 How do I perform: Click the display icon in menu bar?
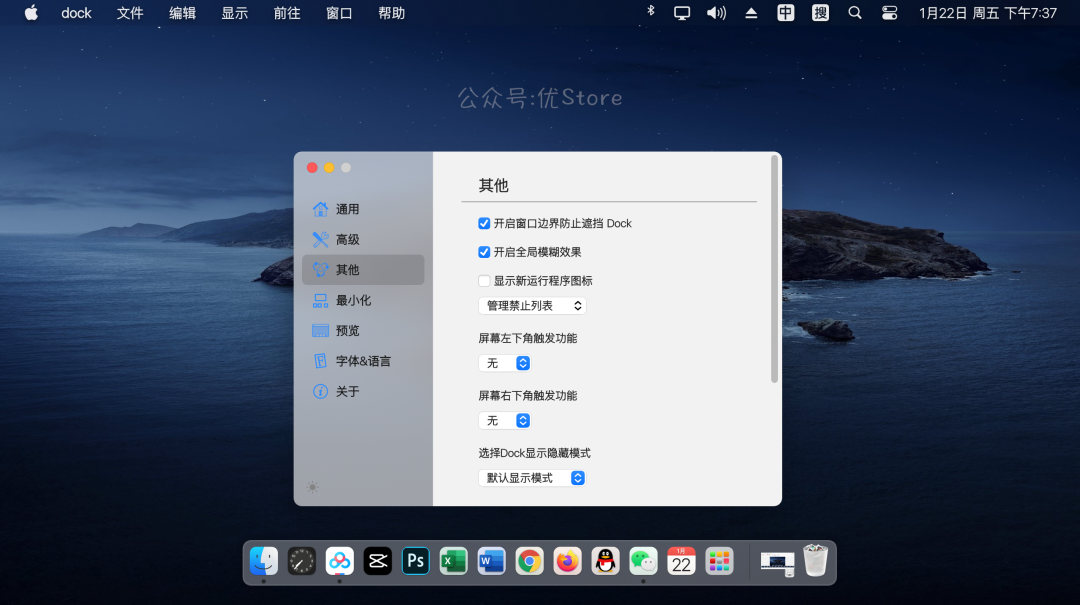[682, 13]
